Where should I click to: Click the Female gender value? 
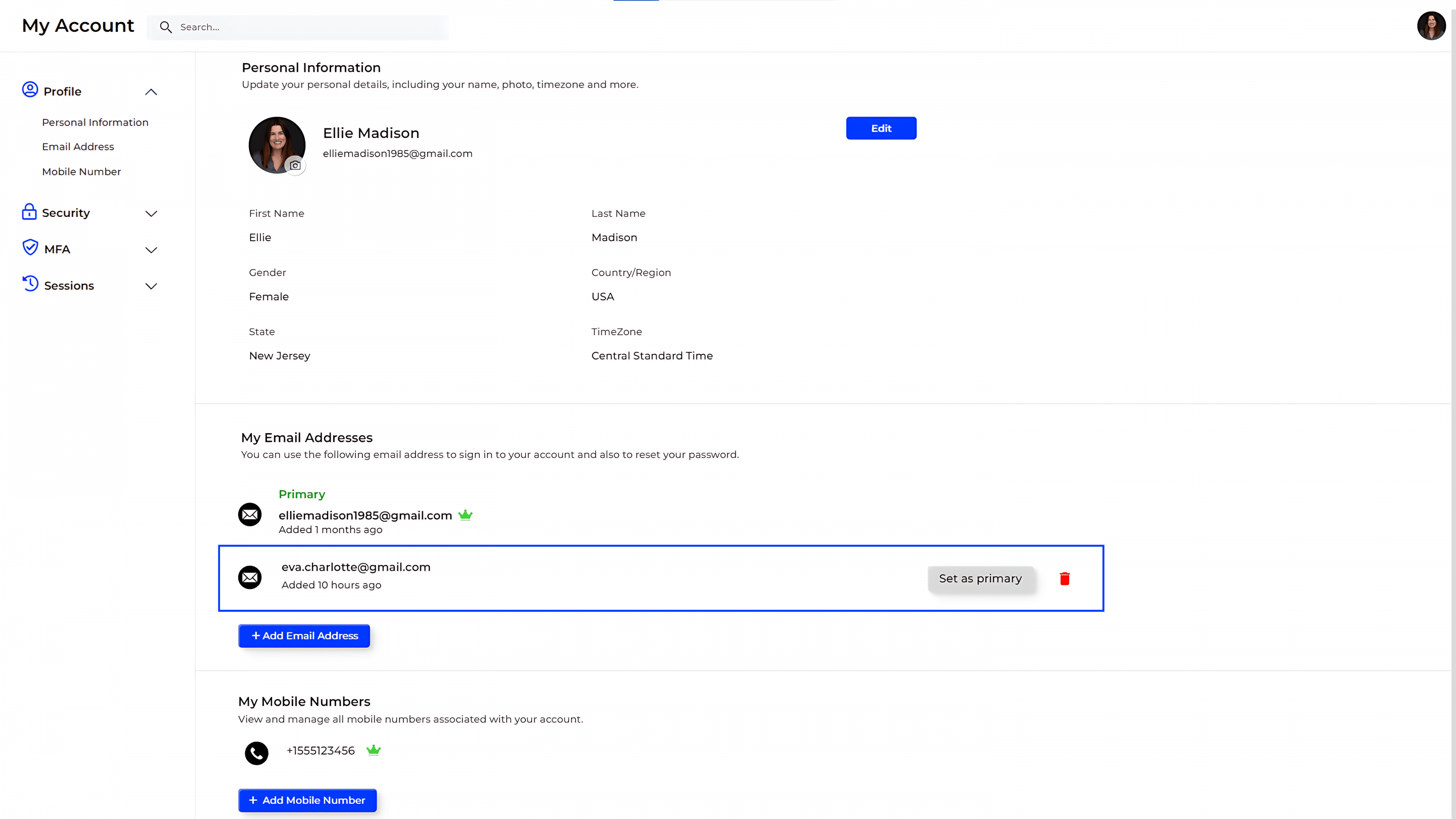[269, 296]
